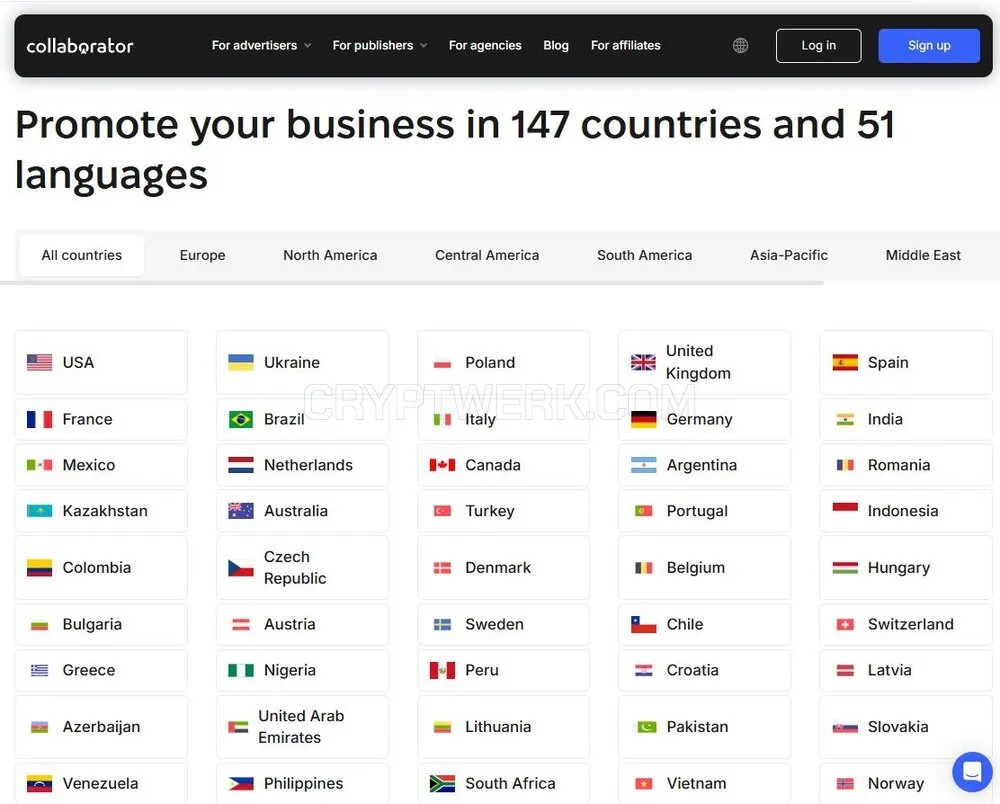The height and width of the screenshot is (804, 1000).
Task: Click the France flag icon
Action: (x=40, y=419)
